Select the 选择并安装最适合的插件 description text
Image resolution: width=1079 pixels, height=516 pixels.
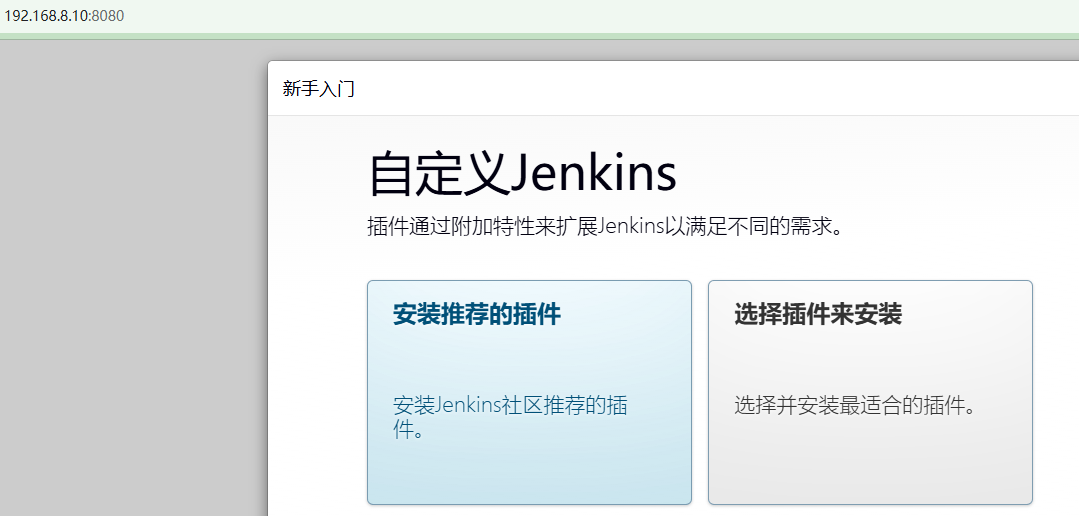click(854, 406)
